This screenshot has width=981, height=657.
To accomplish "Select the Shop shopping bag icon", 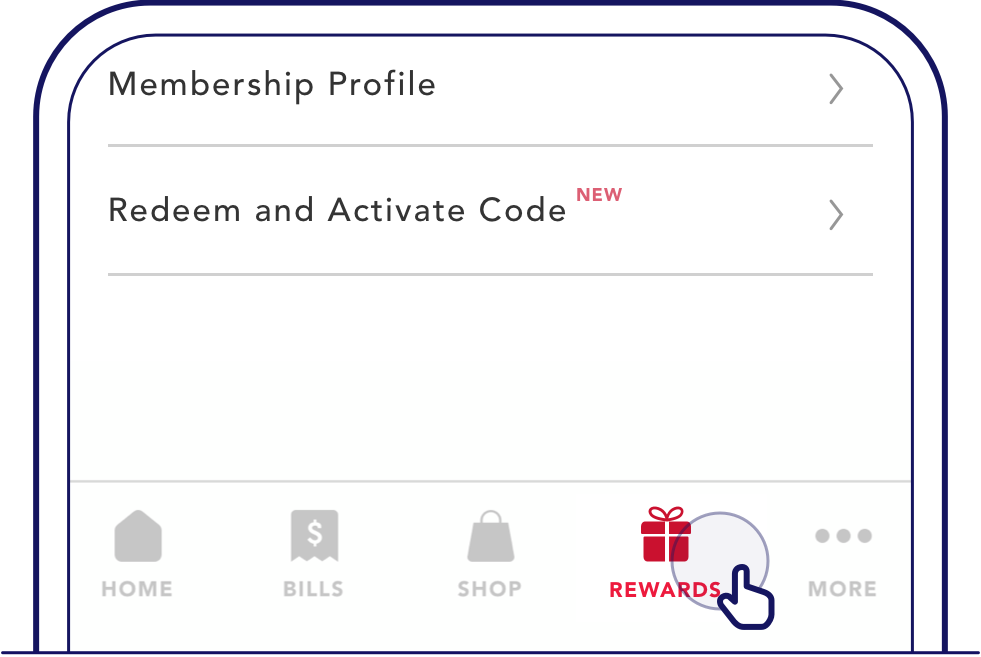I will 490,536.
